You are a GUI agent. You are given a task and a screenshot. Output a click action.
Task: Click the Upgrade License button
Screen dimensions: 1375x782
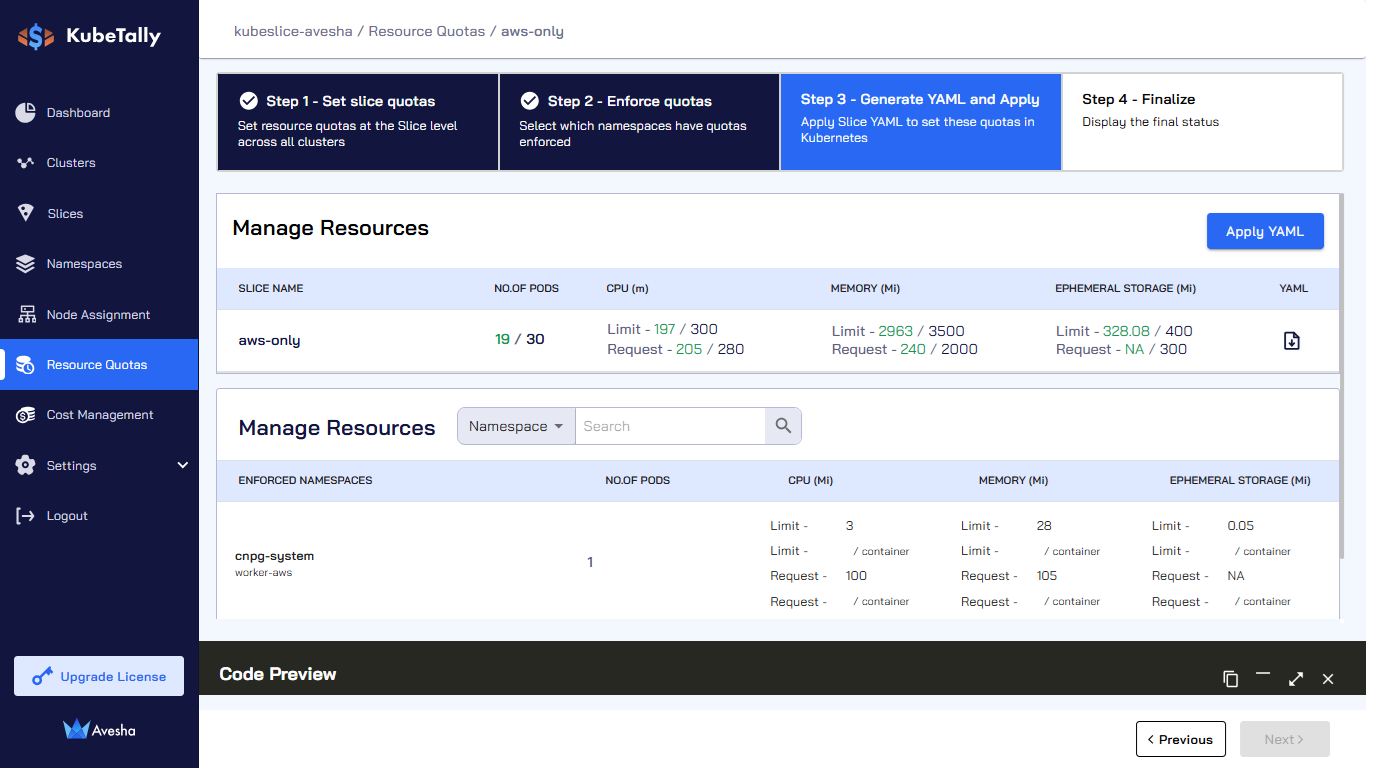click(99, 676)
